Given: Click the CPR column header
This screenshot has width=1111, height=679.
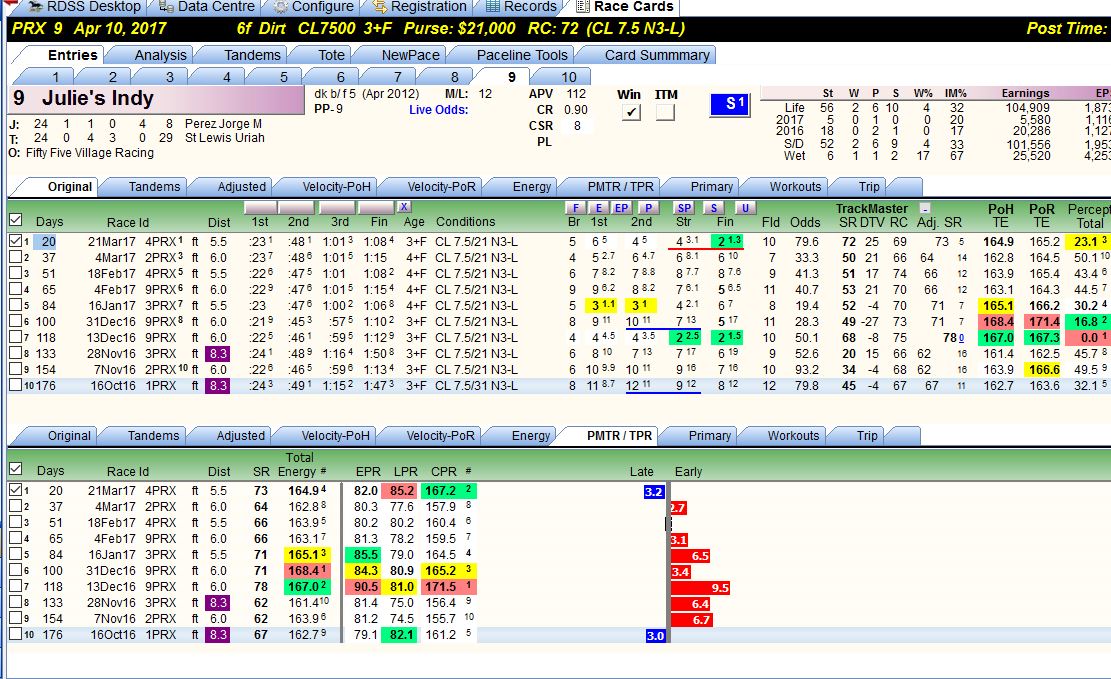Looking at the screenshot, I should point(444,471).
